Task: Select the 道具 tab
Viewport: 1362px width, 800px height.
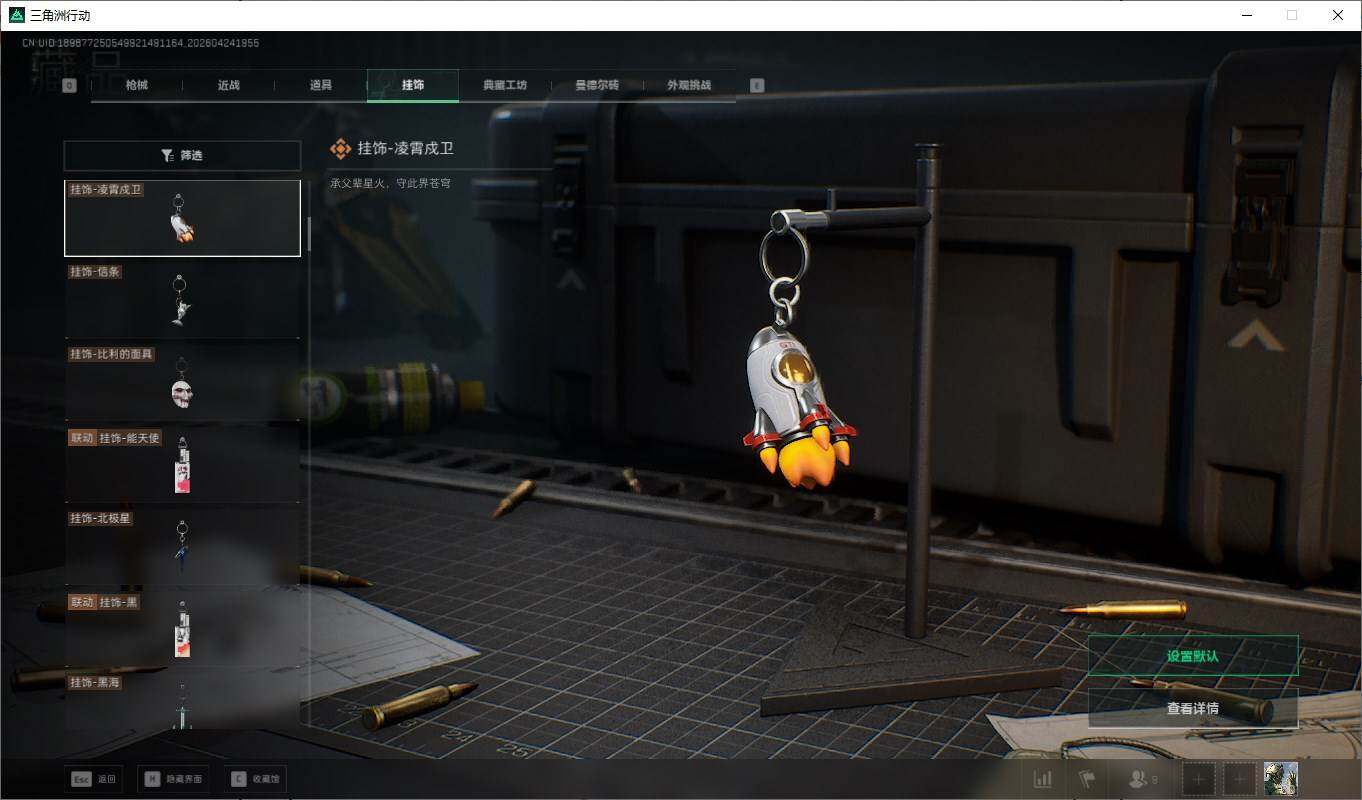Action: [321, 85]
